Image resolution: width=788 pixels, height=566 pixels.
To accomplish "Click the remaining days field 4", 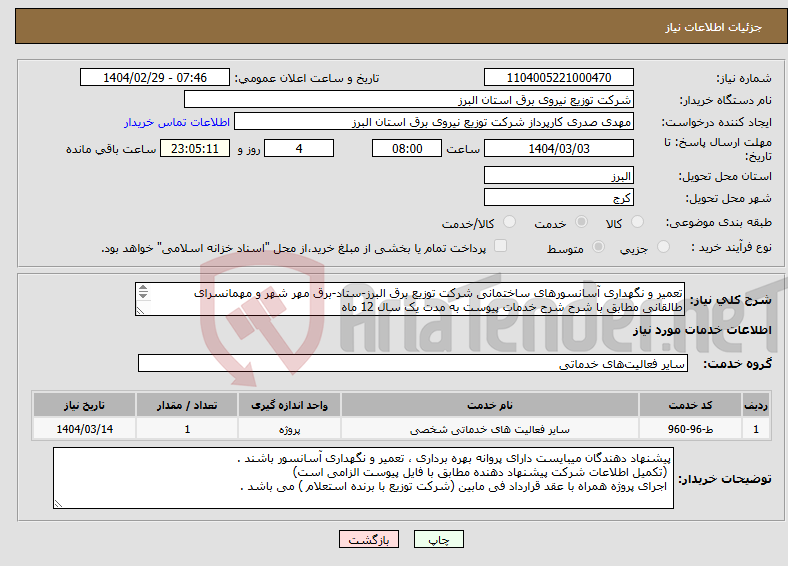I will click(299, 148).
